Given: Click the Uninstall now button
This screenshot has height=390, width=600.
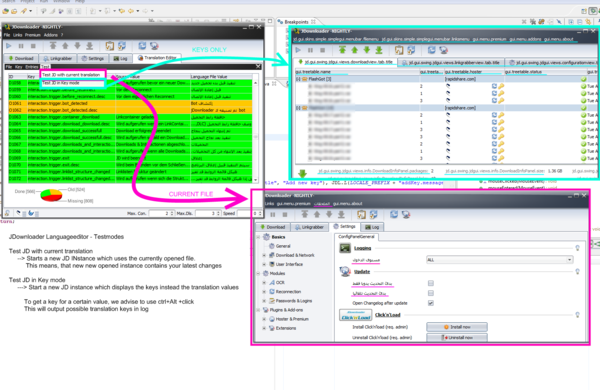Looking at the screenshot, I should [x=457, y=338].
